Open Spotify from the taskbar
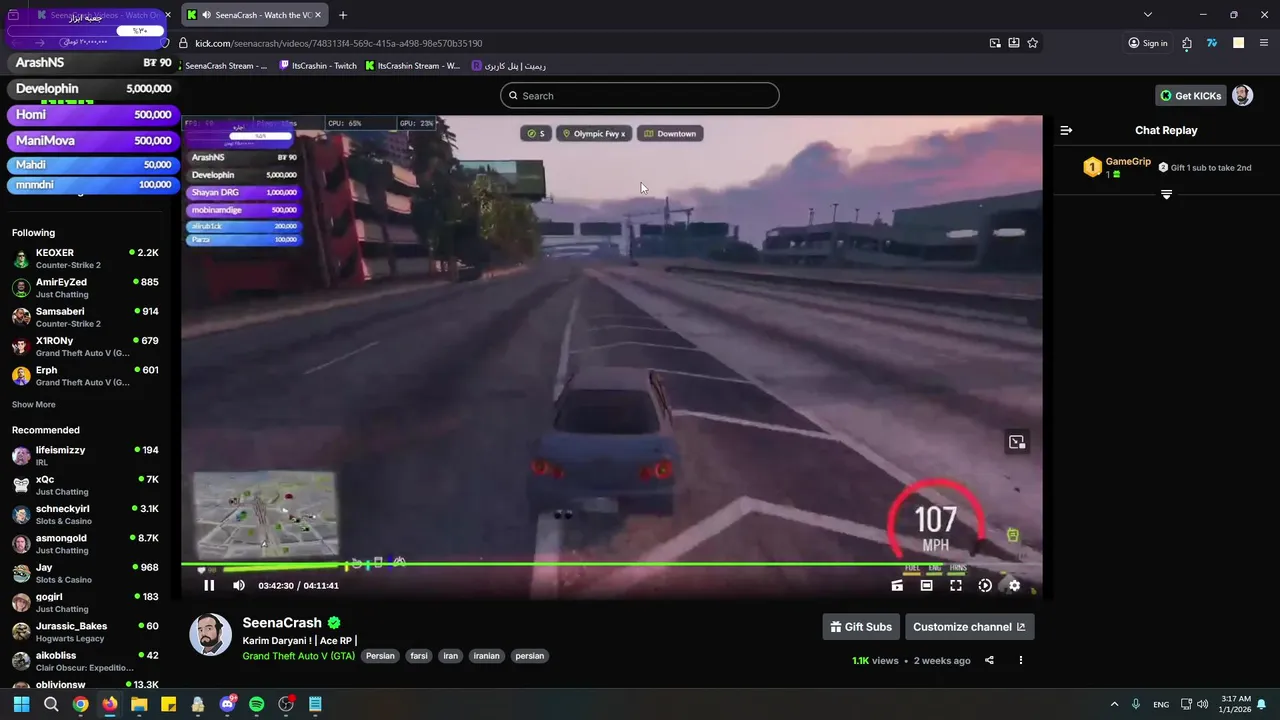This screenshot has width=1280, height=720. (256, 704)
